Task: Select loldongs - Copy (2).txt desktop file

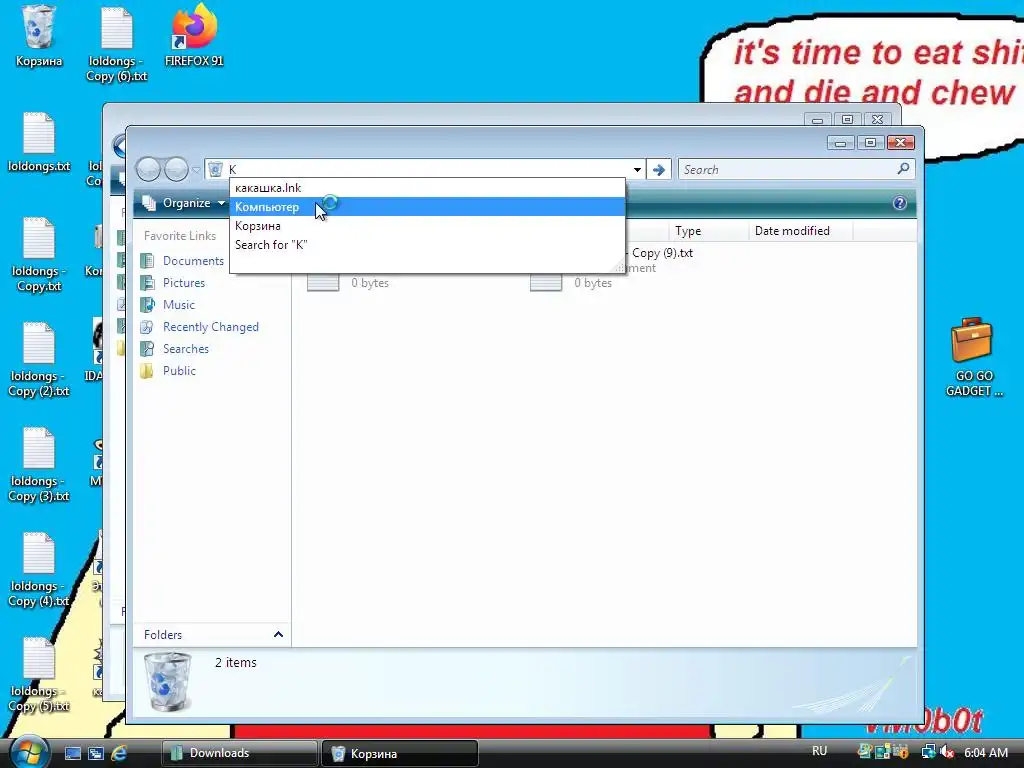Action: [x=39, y=359]
